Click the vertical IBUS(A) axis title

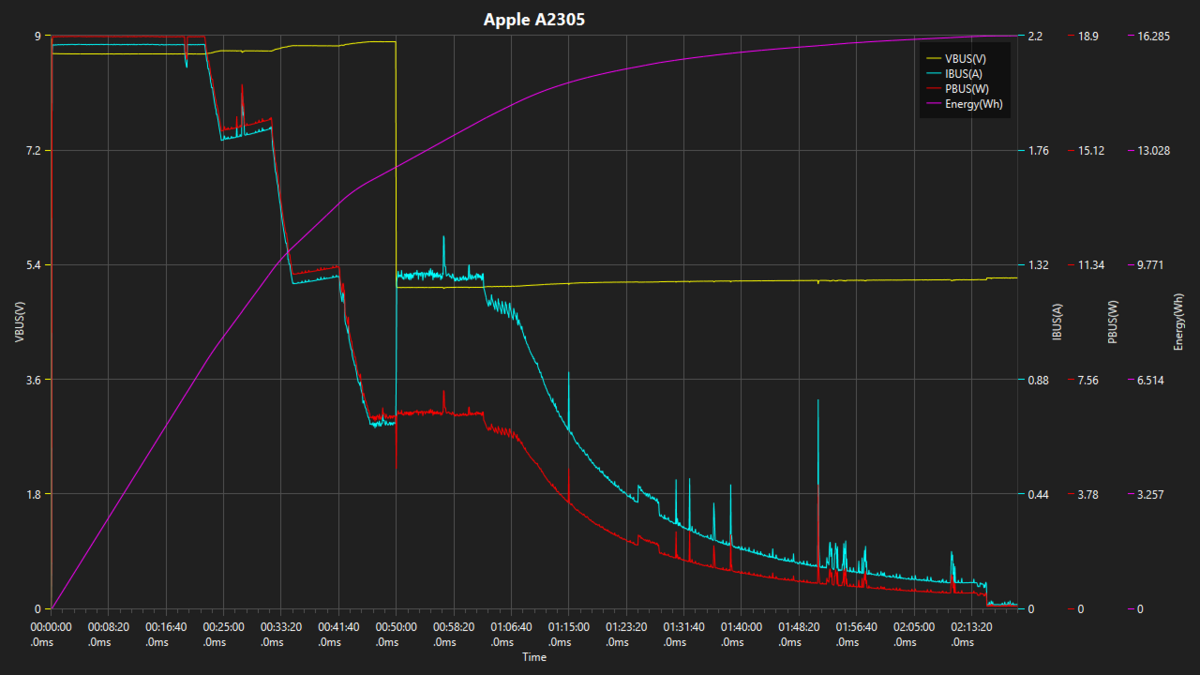[x=1057, y=322]
